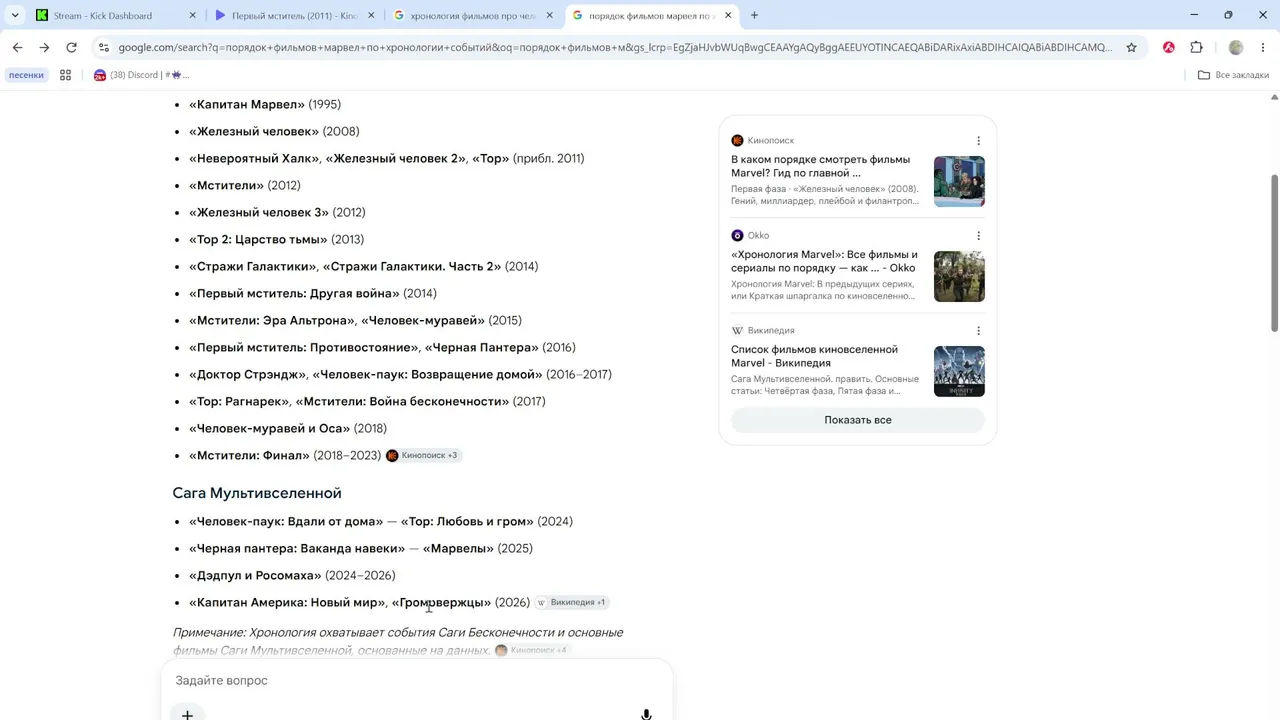Open the Кинопоиск source options menu

tap(978, 141)
